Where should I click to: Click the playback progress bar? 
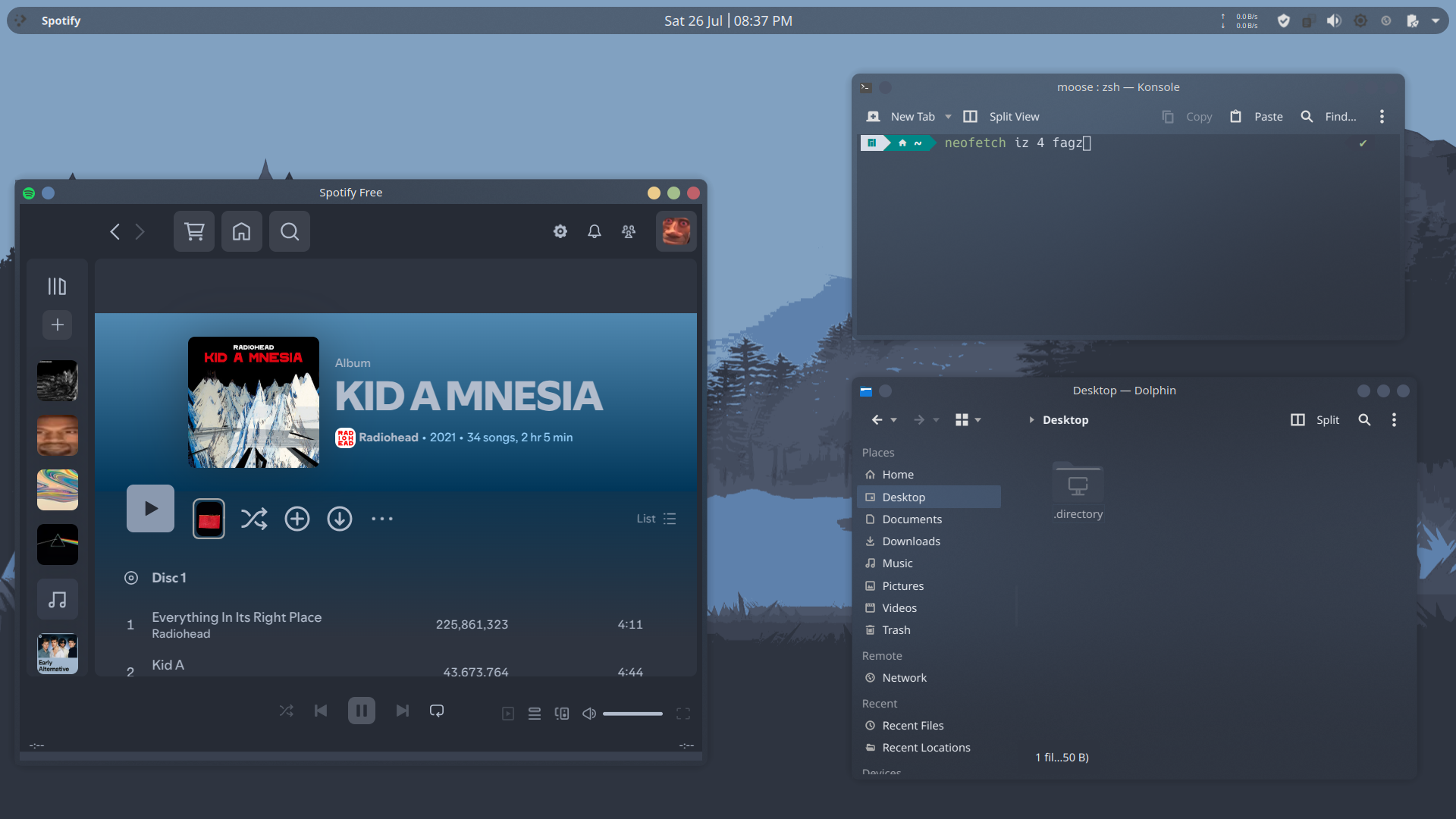[x=361, y=755]
